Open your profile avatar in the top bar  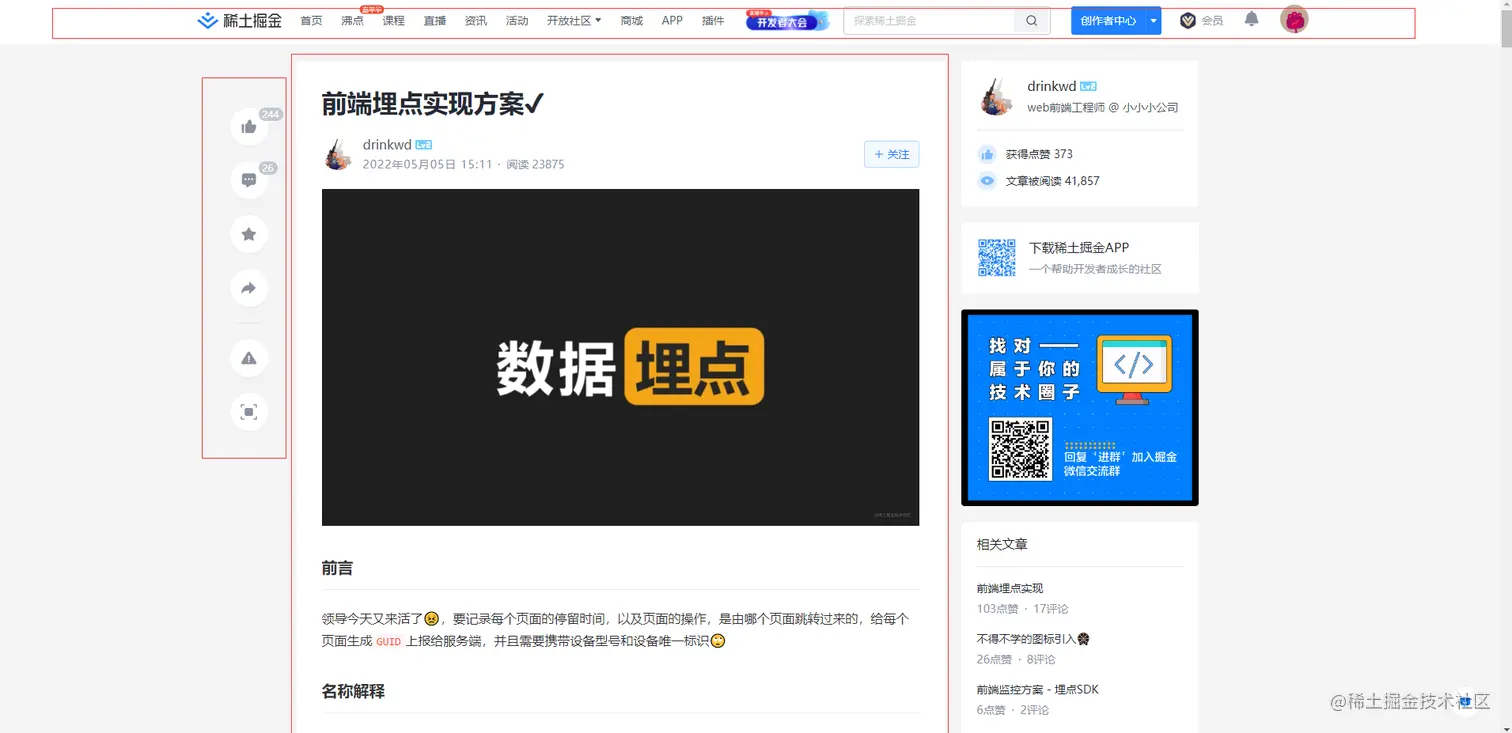pyautogui.click(x=1294, y=18)
